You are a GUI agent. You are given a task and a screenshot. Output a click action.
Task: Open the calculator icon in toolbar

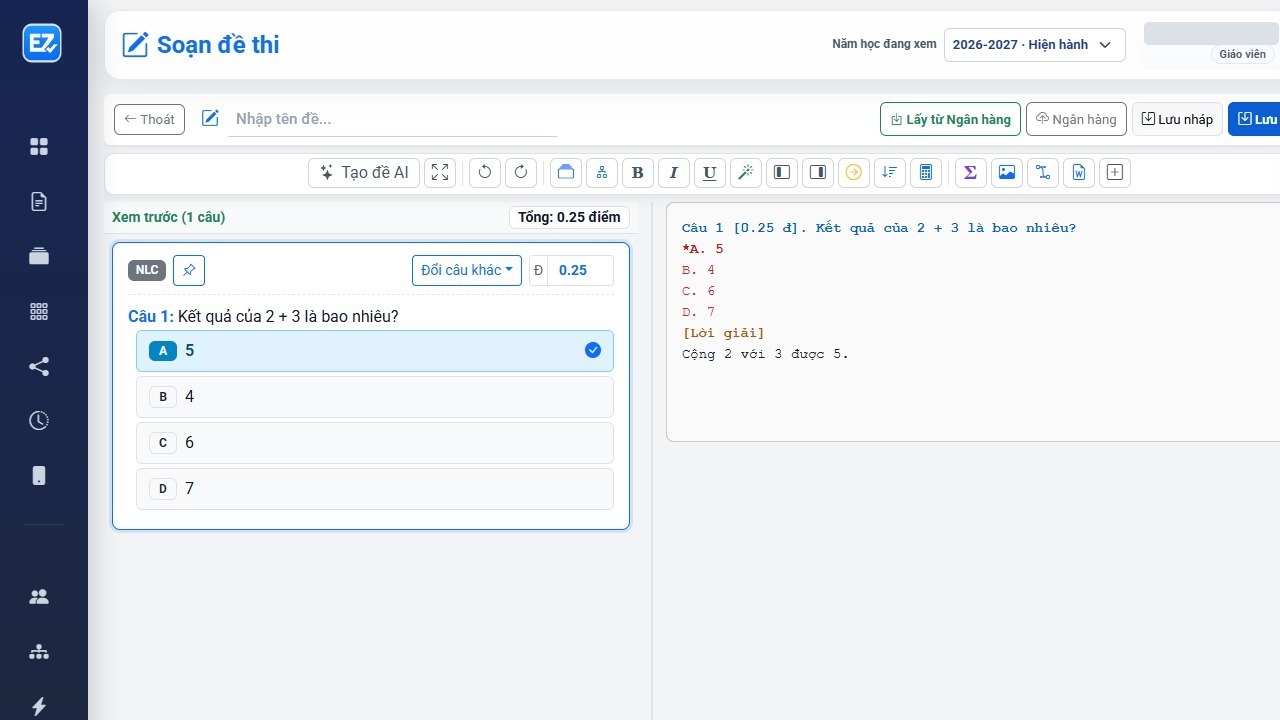[926, 172]
